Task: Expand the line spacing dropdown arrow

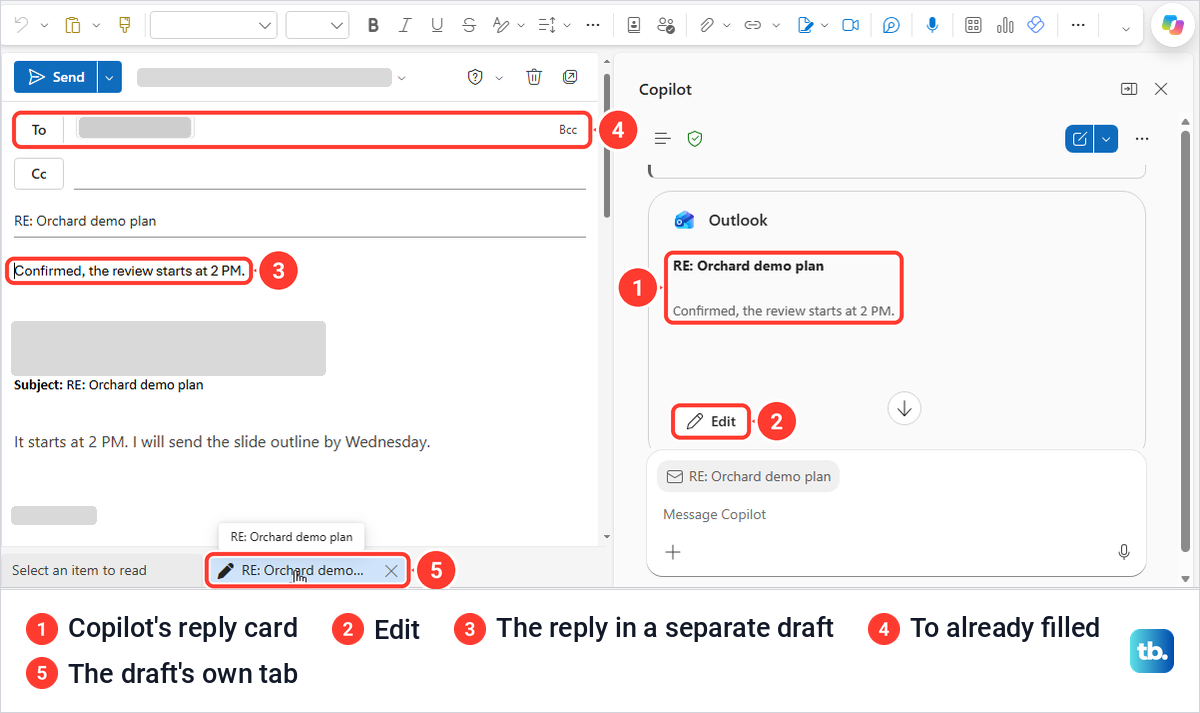Action: [x=567, y=25]
